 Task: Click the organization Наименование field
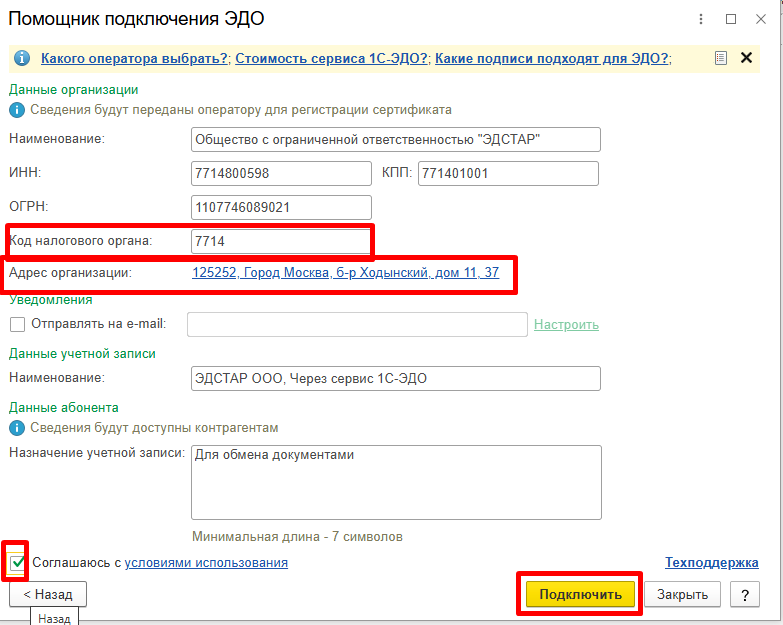point(395,140)
